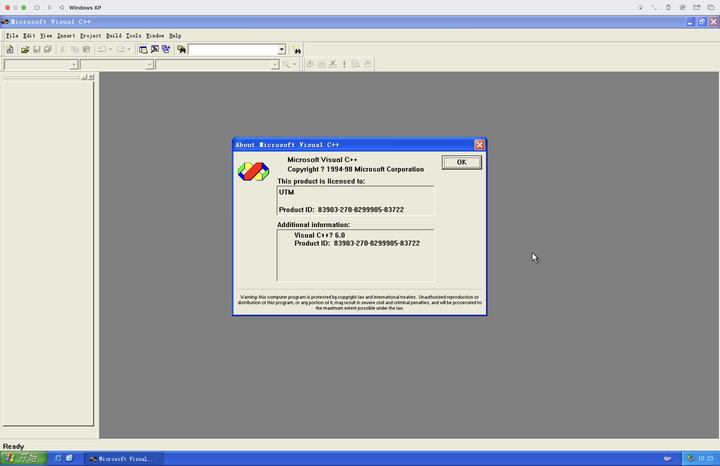Click the UTM windows icon at far right
This screenshot has width=720, height=466.
click(711, 7)
